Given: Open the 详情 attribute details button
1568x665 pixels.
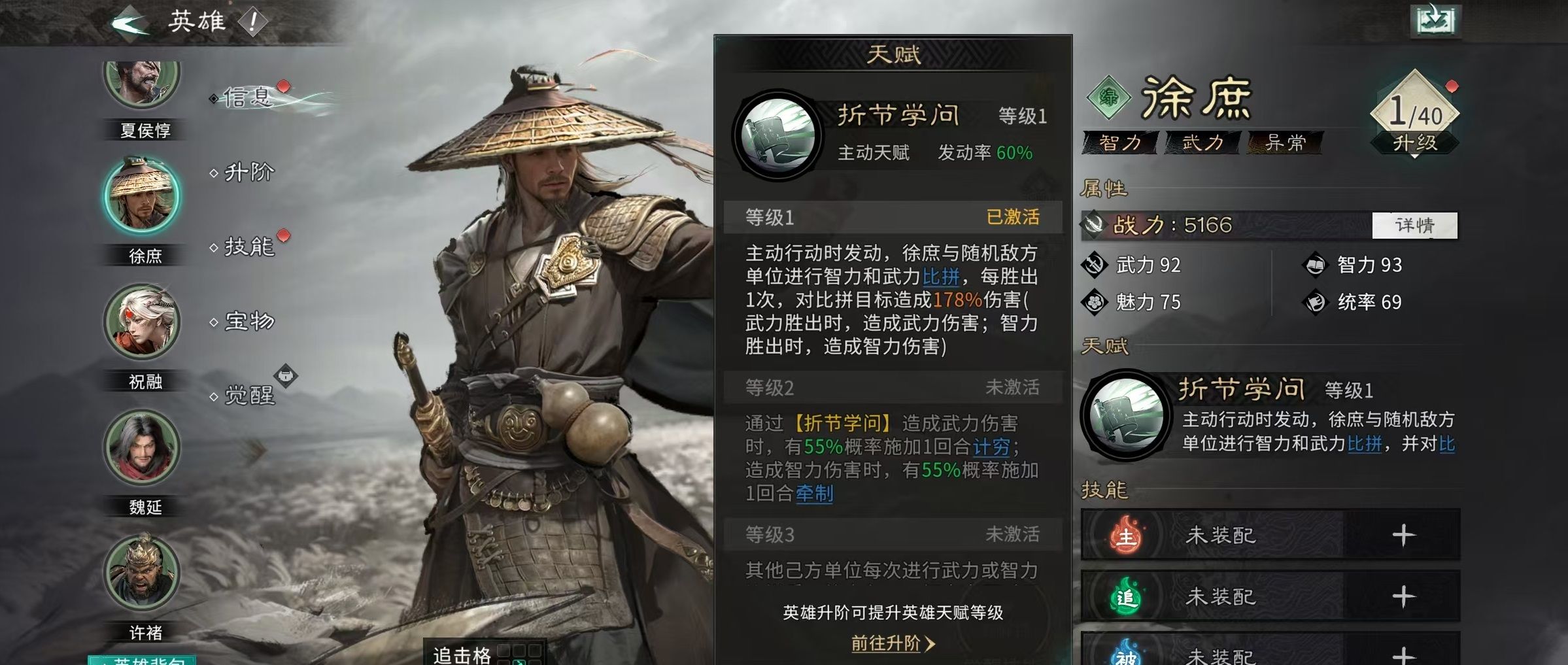Looking at the screenshot, I should point(1414,226).
